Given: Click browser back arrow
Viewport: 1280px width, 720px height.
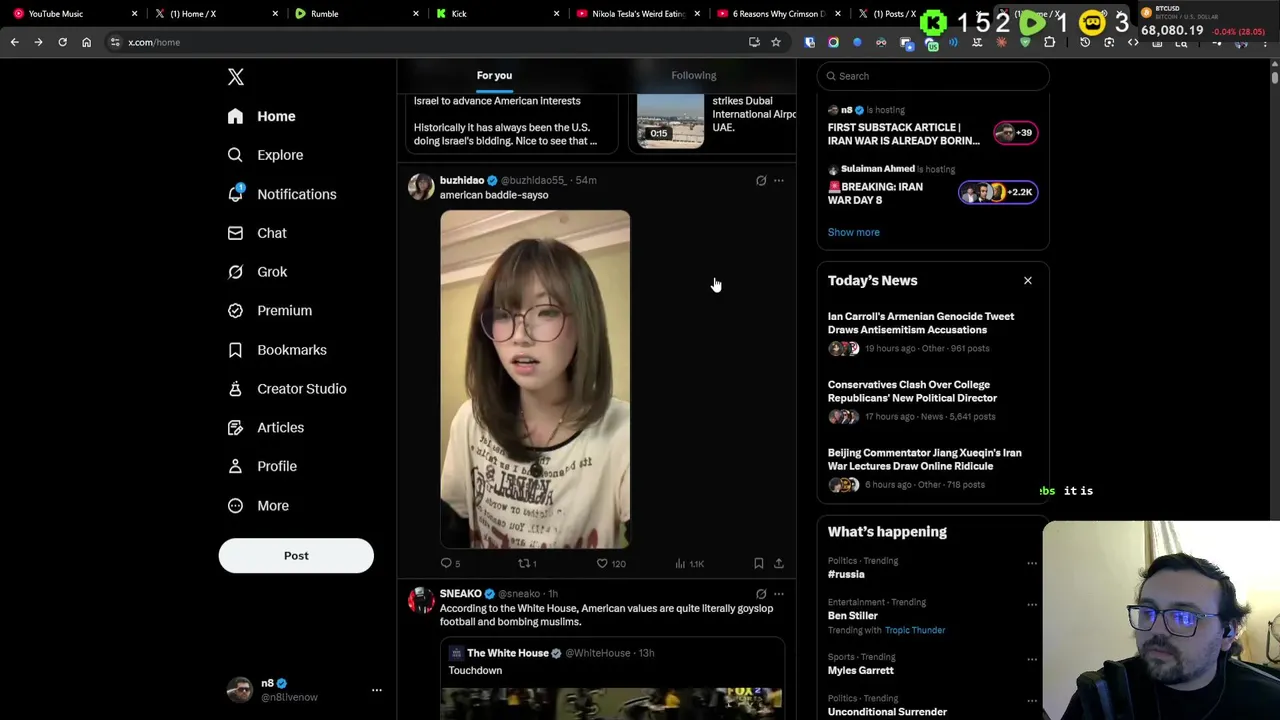Looking at the screenshot, I should click(14, 42).
